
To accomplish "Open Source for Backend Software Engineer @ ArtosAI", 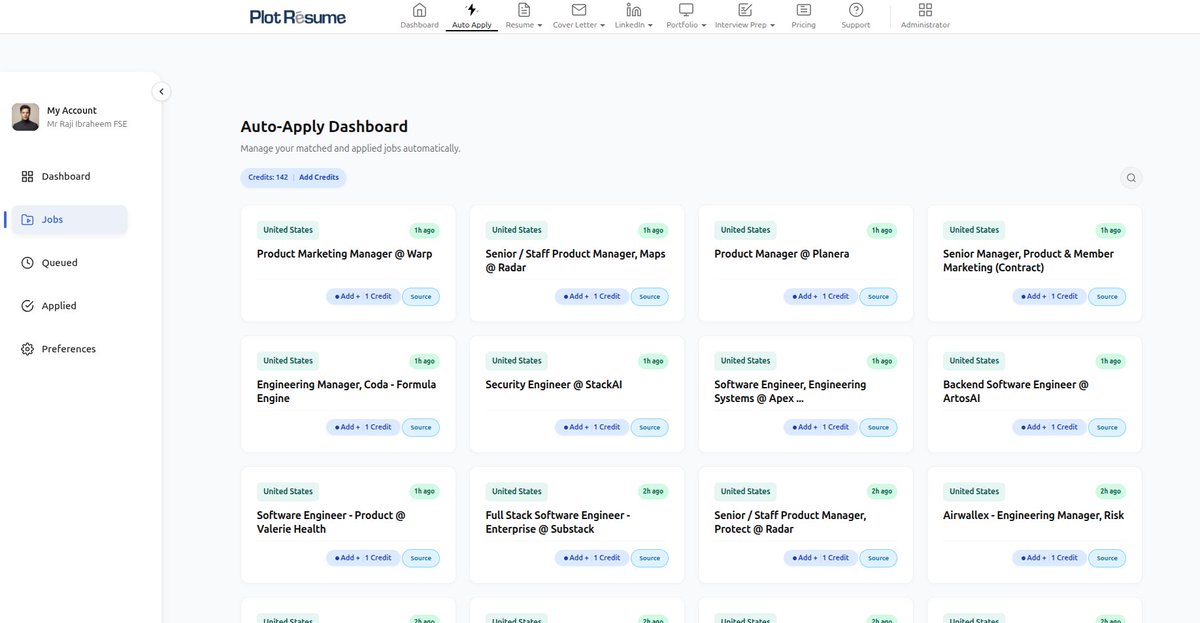I will (x=1107, y=427).
